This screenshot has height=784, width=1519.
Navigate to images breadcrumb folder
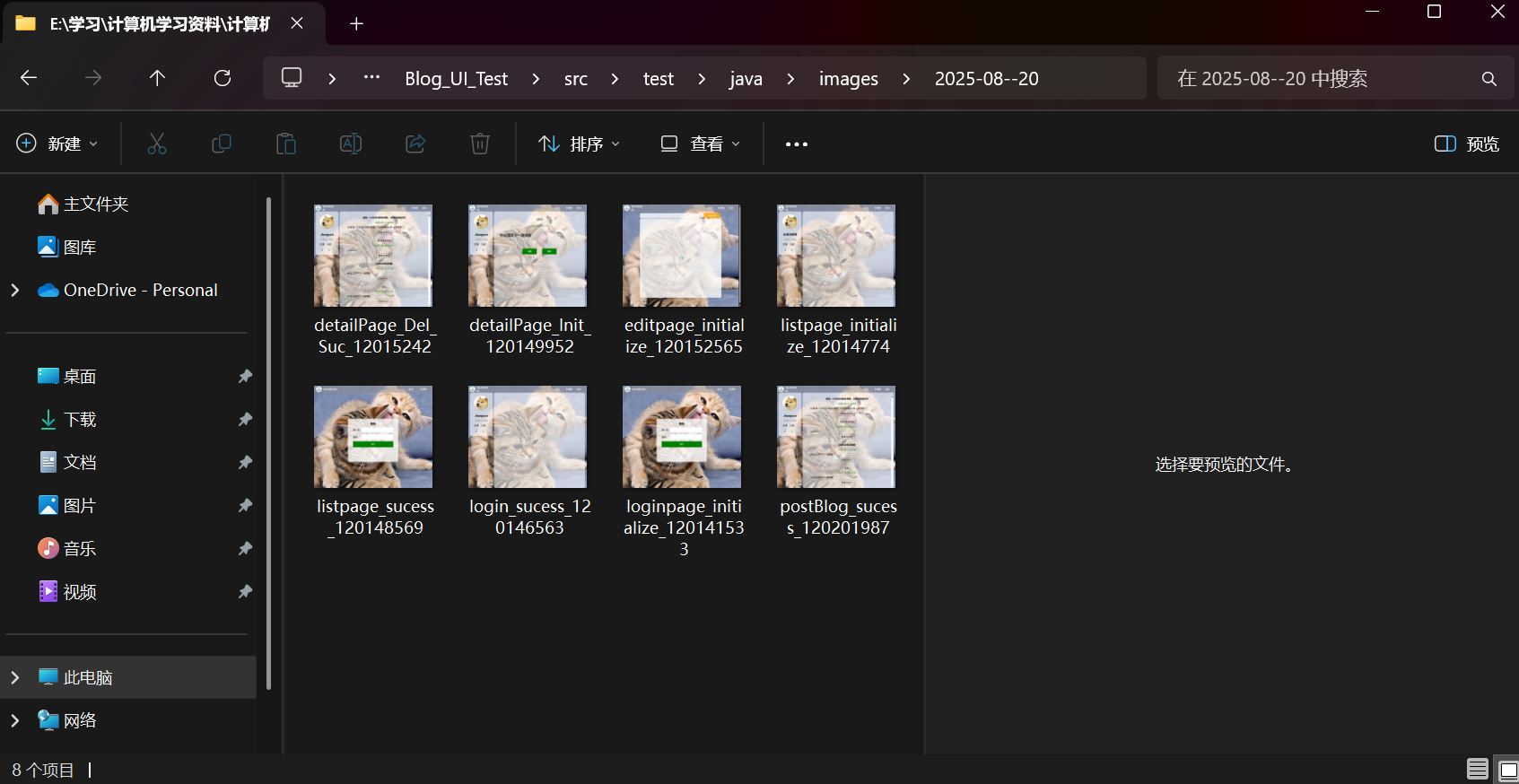click(849, 79)
